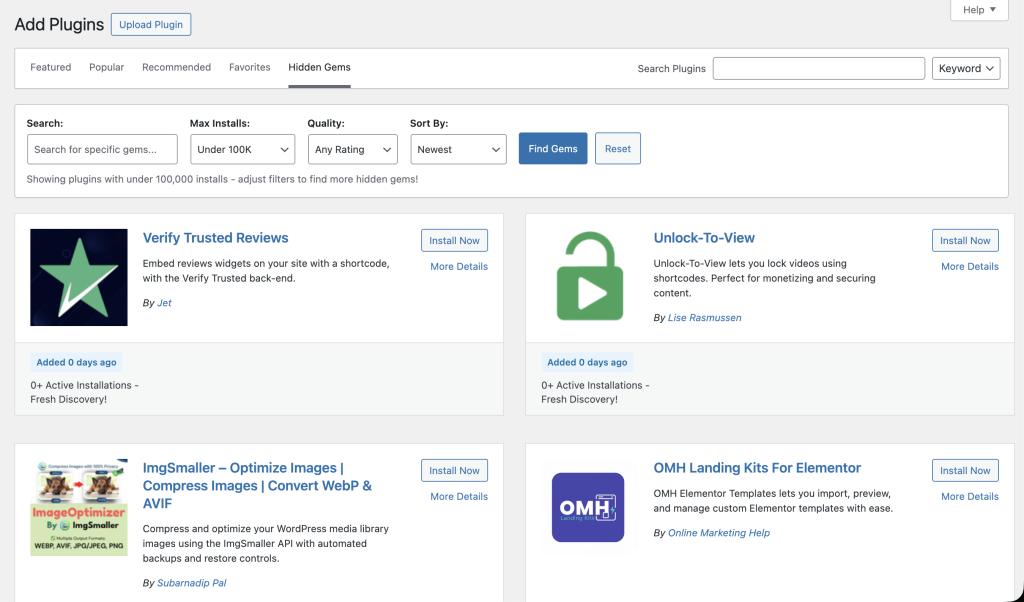The image size is (1024, 602).
Task: Click the Unlock-To-View green padlock icon
Action: [590, 276]
